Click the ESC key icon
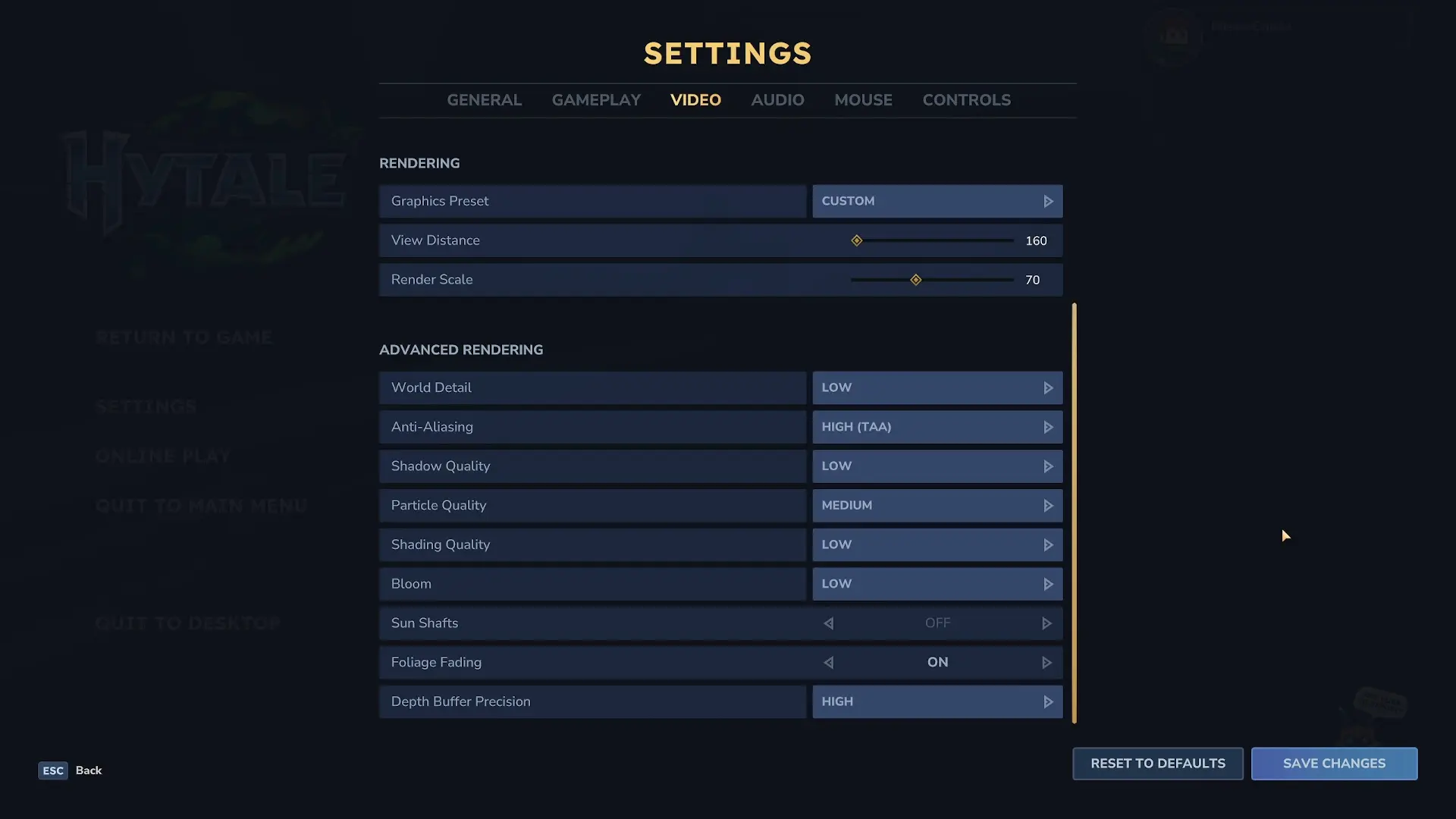The image size is (1456, 819). tap(53, 770)
